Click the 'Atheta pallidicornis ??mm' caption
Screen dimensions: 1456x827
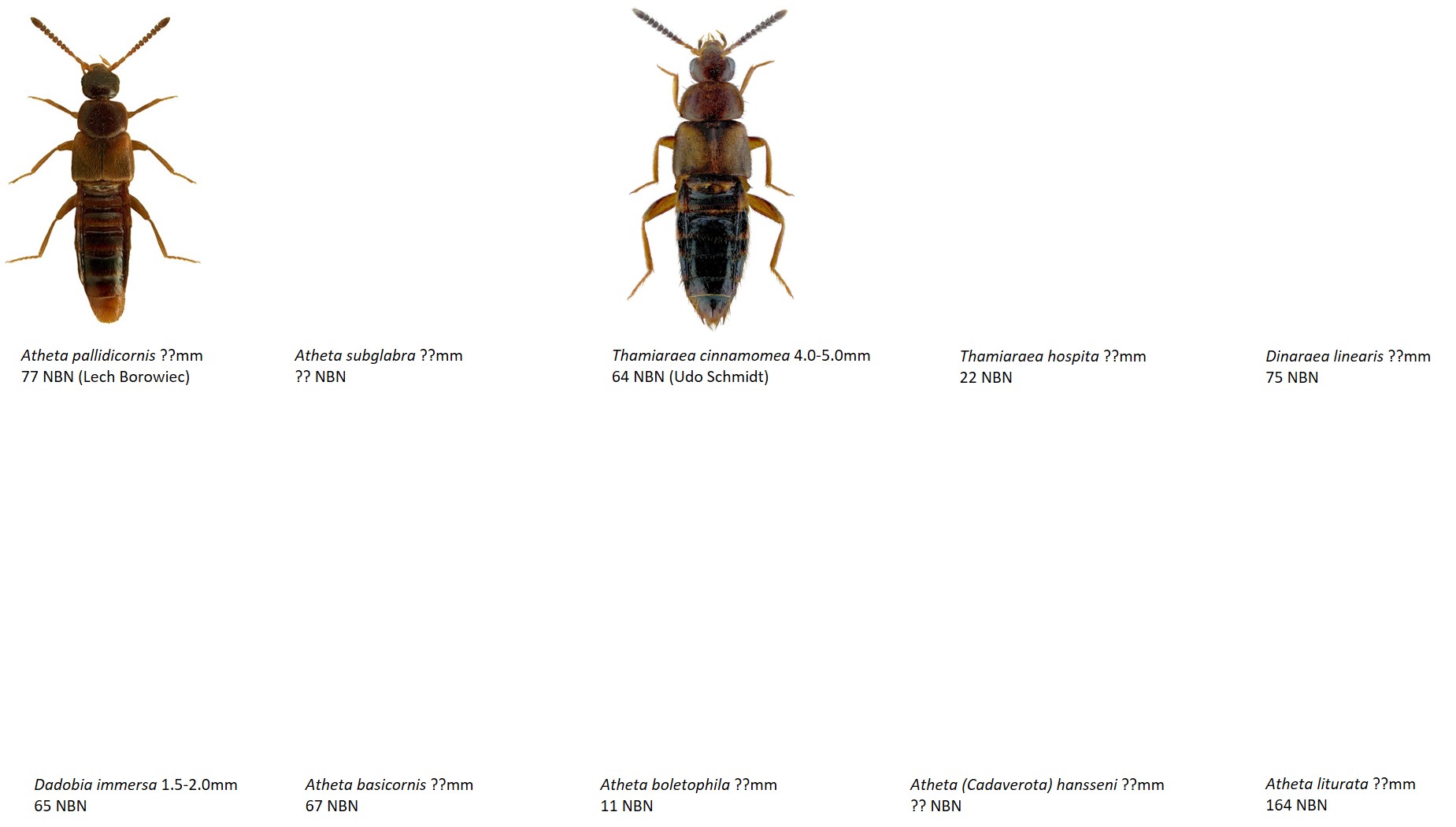(112, 355)
